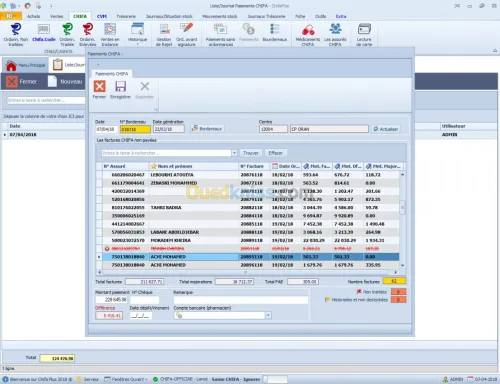This screenshot has width=500, height=384.
Task: Click Fermer button in the main list toolbar
Action: 22,82
